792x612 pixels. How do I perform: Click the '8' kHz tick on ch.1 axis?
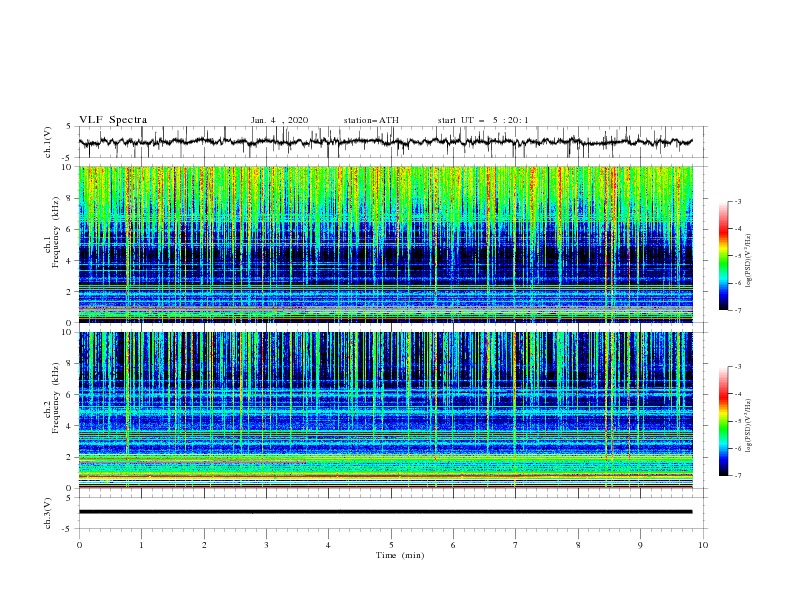(70, 198)
